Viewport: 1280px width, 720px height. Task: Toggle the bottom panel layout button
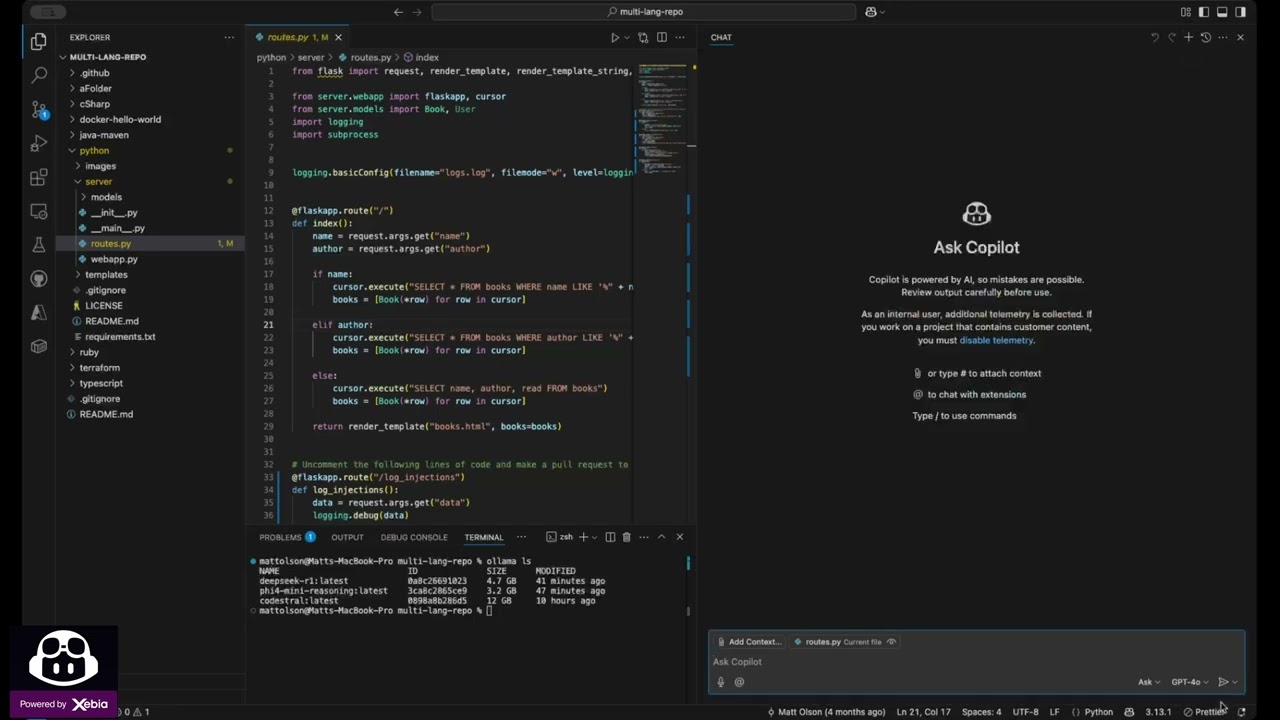pos(1222,12)
